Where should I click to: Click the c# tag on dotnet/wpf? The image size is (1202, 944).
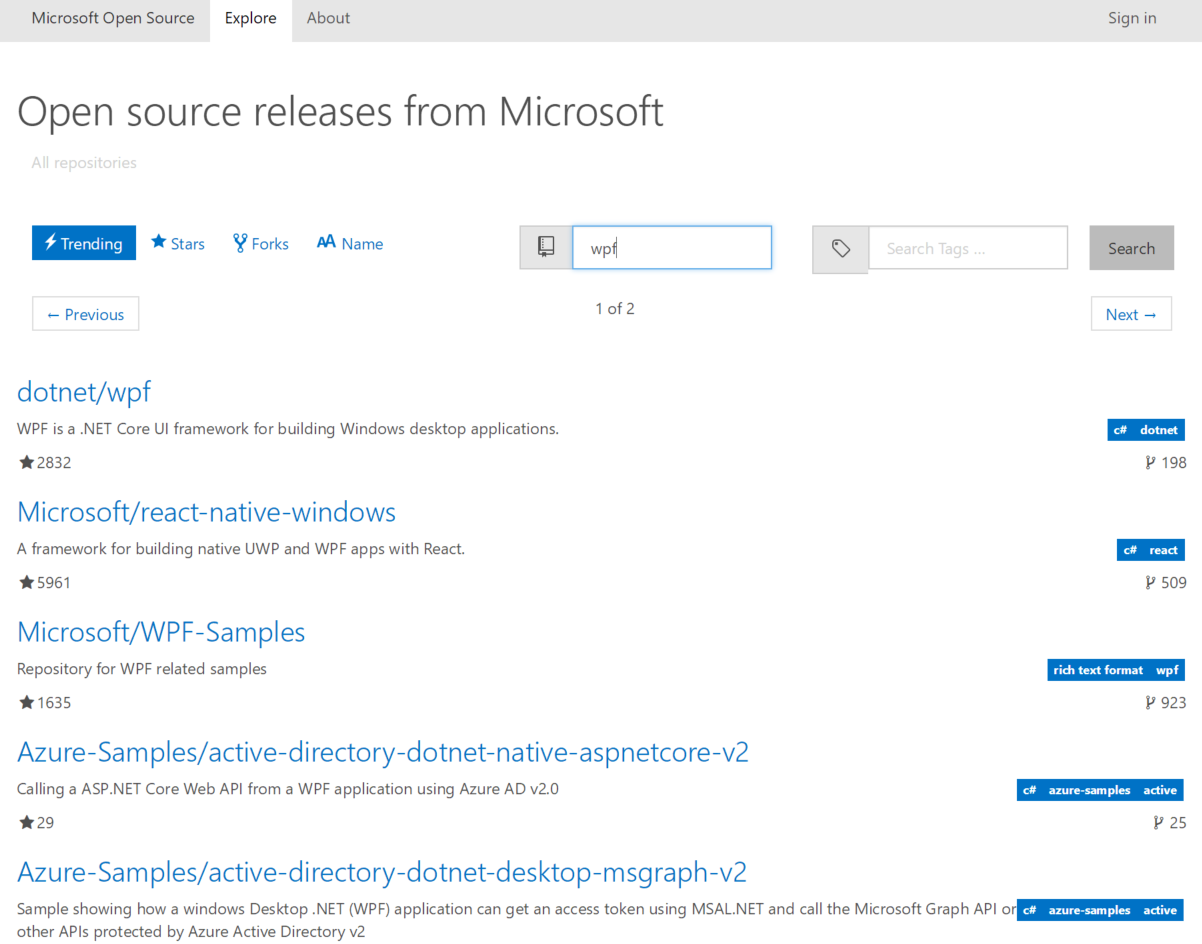tap(1120, 430)
